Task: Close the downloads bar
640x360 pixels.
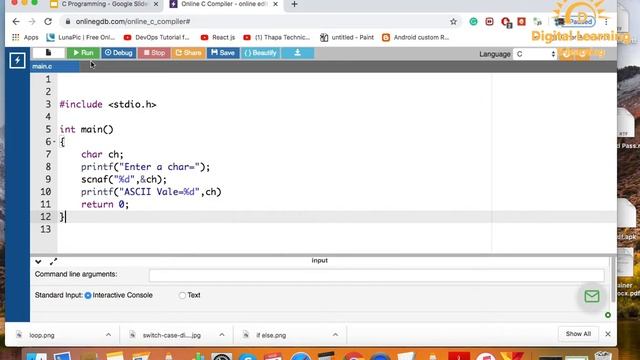Action: click(x=608, y=334)
